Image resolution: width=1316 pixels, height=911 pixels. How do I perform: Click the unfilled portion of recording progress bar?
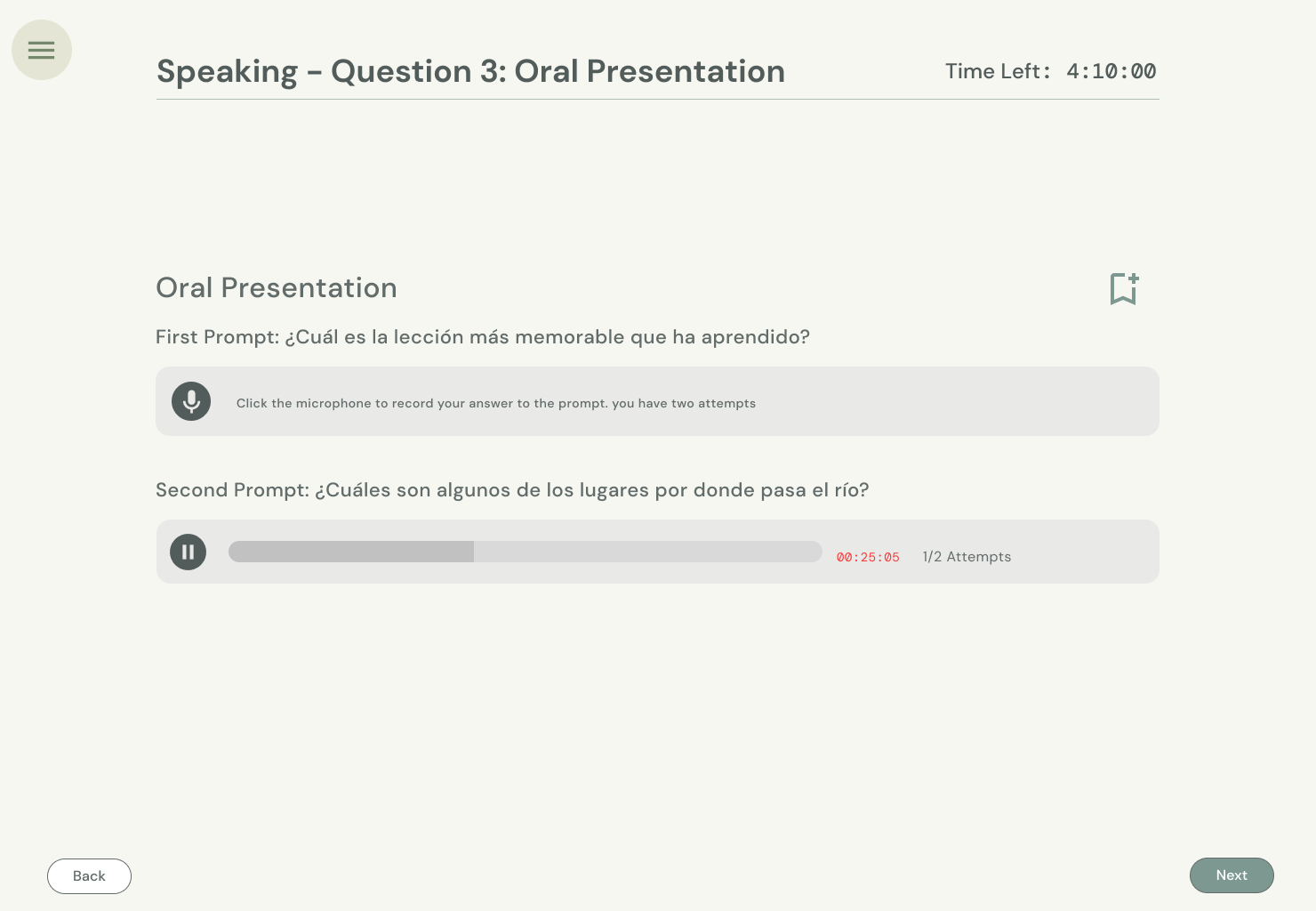pos(647,552)
